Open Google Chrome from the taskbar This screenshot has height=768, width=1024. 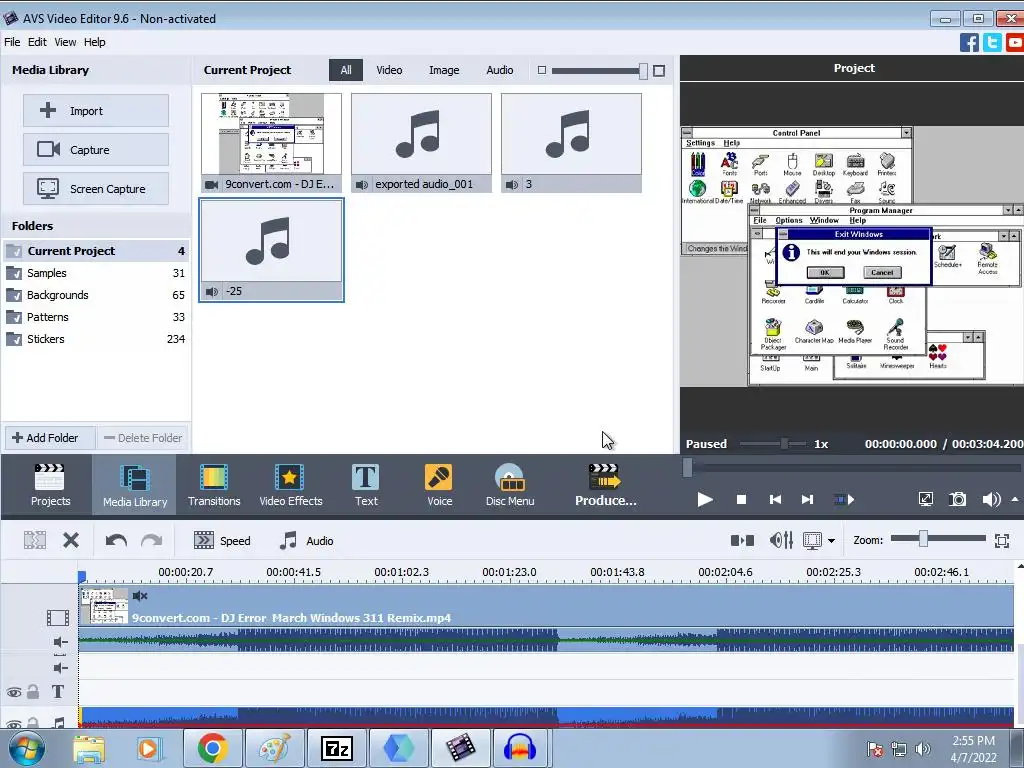(x=212, y=748)
